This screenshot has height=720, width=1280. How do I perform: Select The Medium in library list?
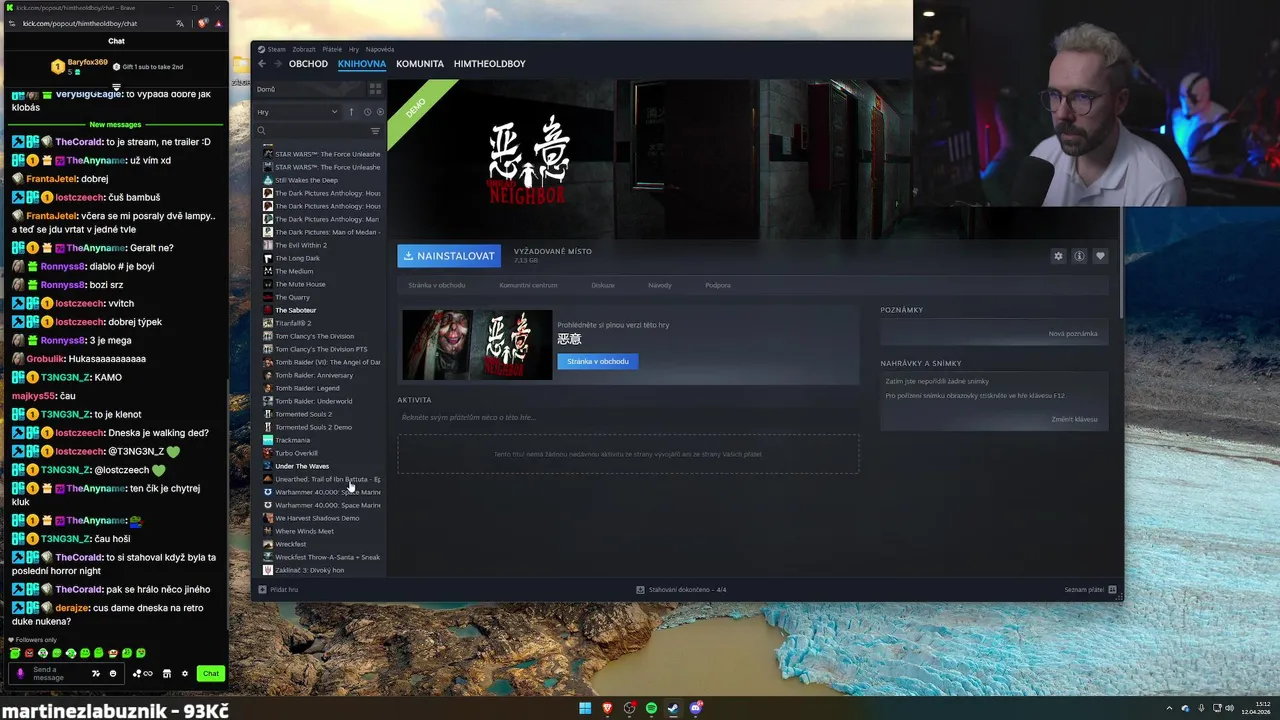294,271
